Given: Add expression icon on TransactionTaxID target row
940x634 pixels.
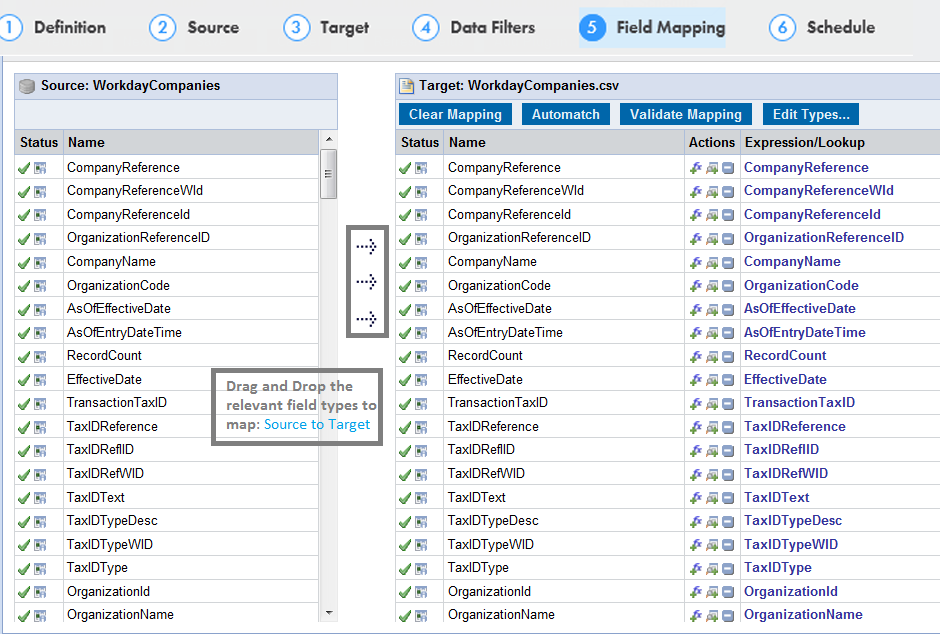Looking at the screenshot, I should [x=696, y=404].
